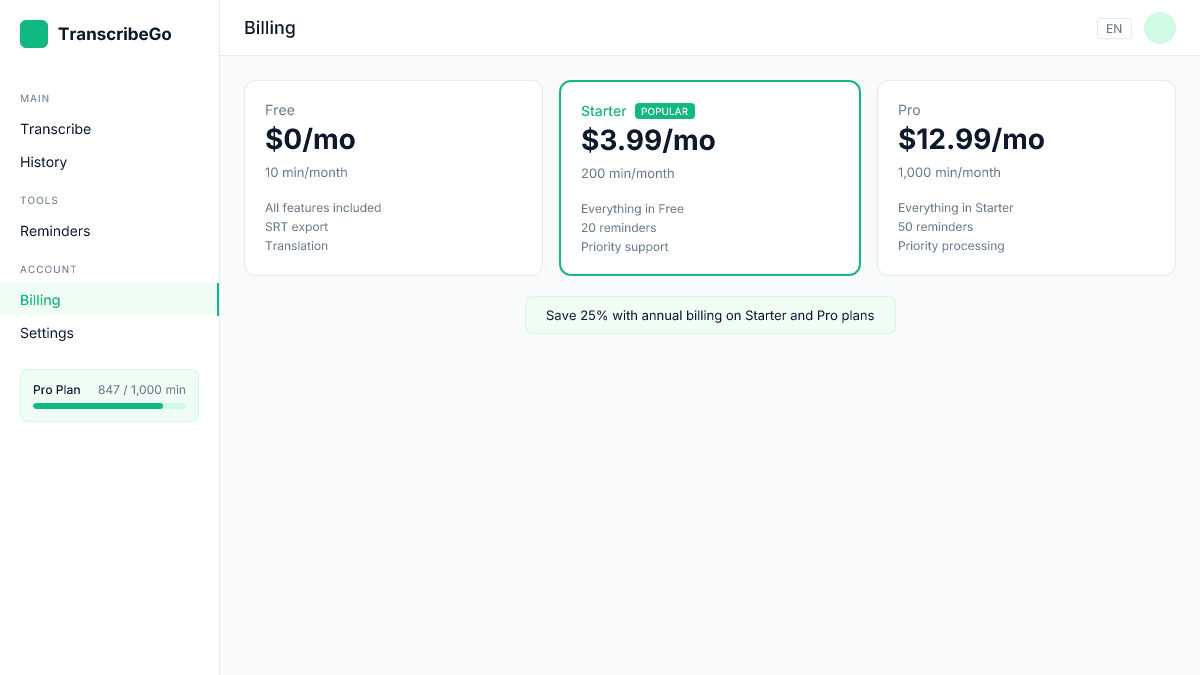Click the Pro Plan usage widget

coord(108,394)
